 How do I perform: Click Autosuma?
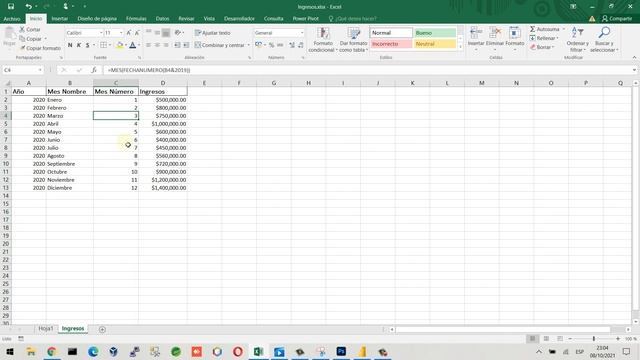tap(545, 29)
